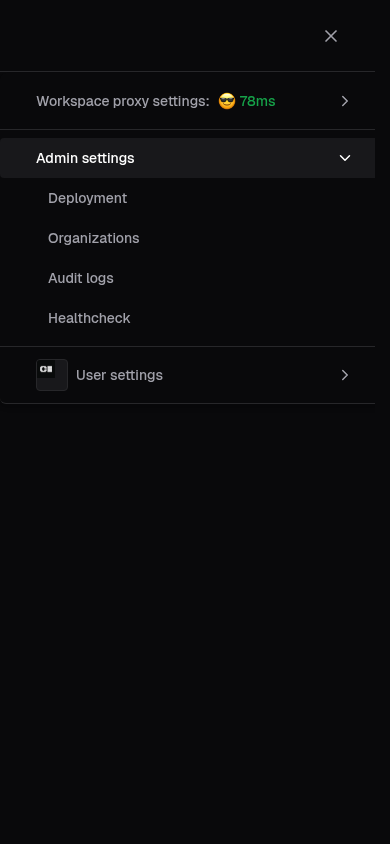Open Workspace proxy settings via right chevron

coord(345,101)
